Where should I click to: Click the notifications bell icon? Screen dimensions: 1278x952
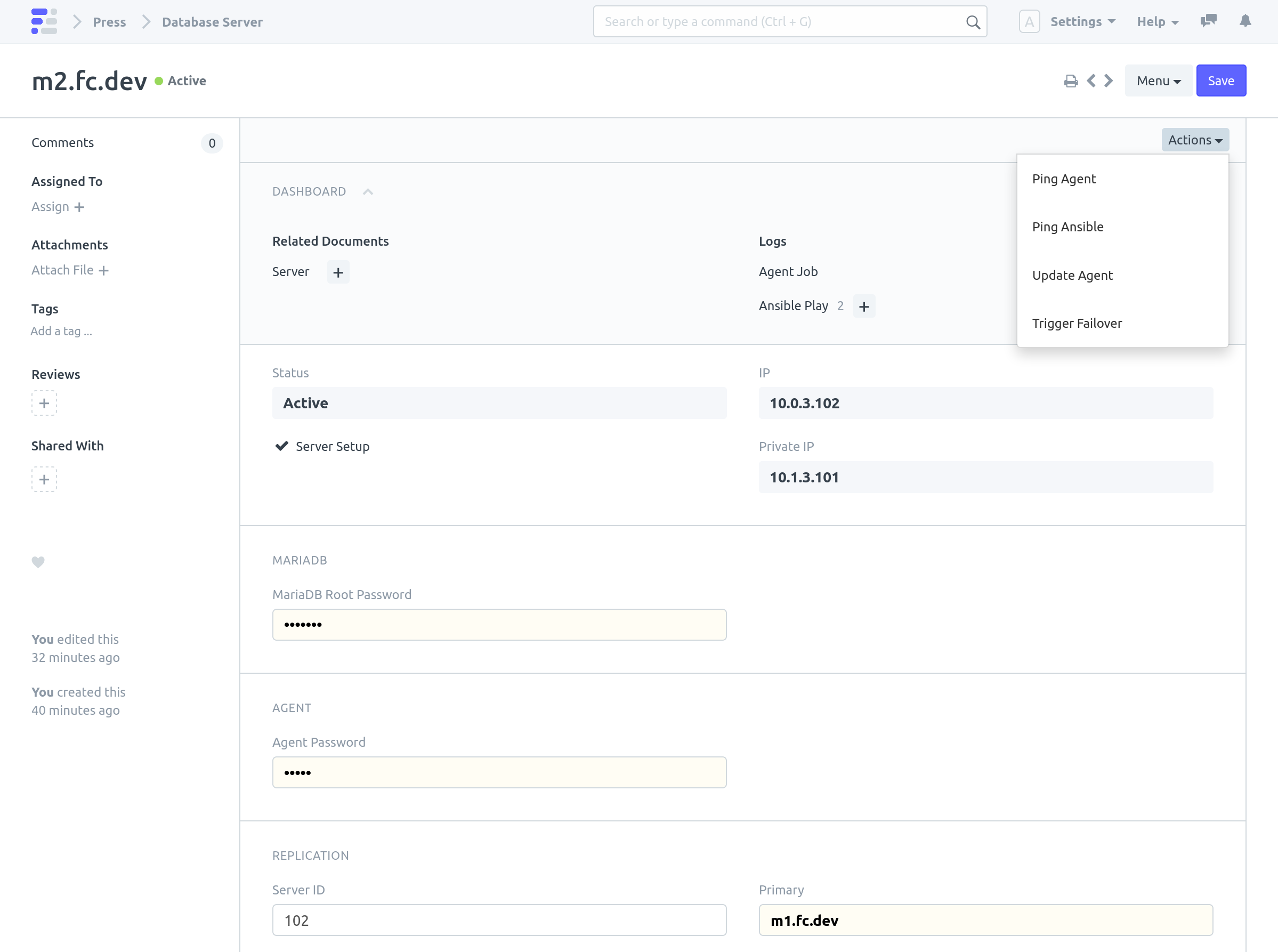click(1245, 21)
